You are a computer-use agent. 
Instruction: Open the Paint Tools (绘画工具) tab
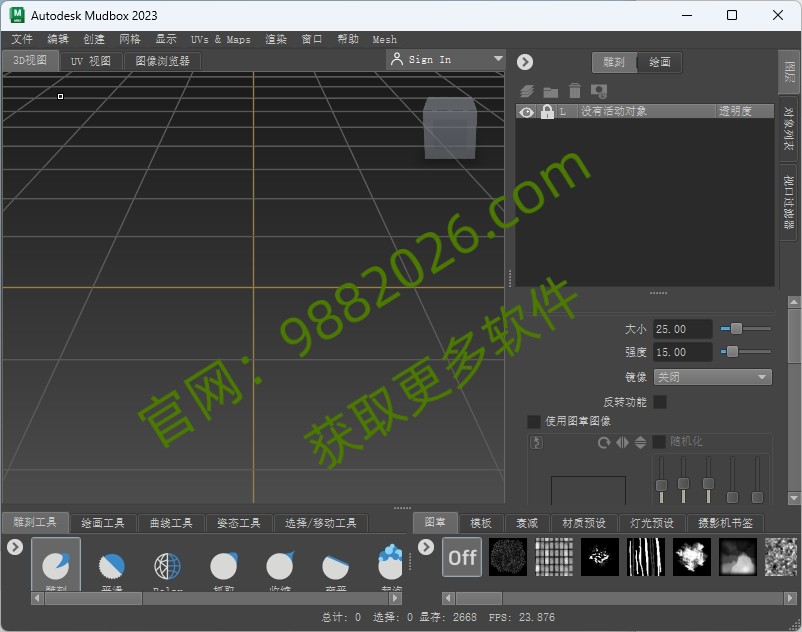point(103,523)
